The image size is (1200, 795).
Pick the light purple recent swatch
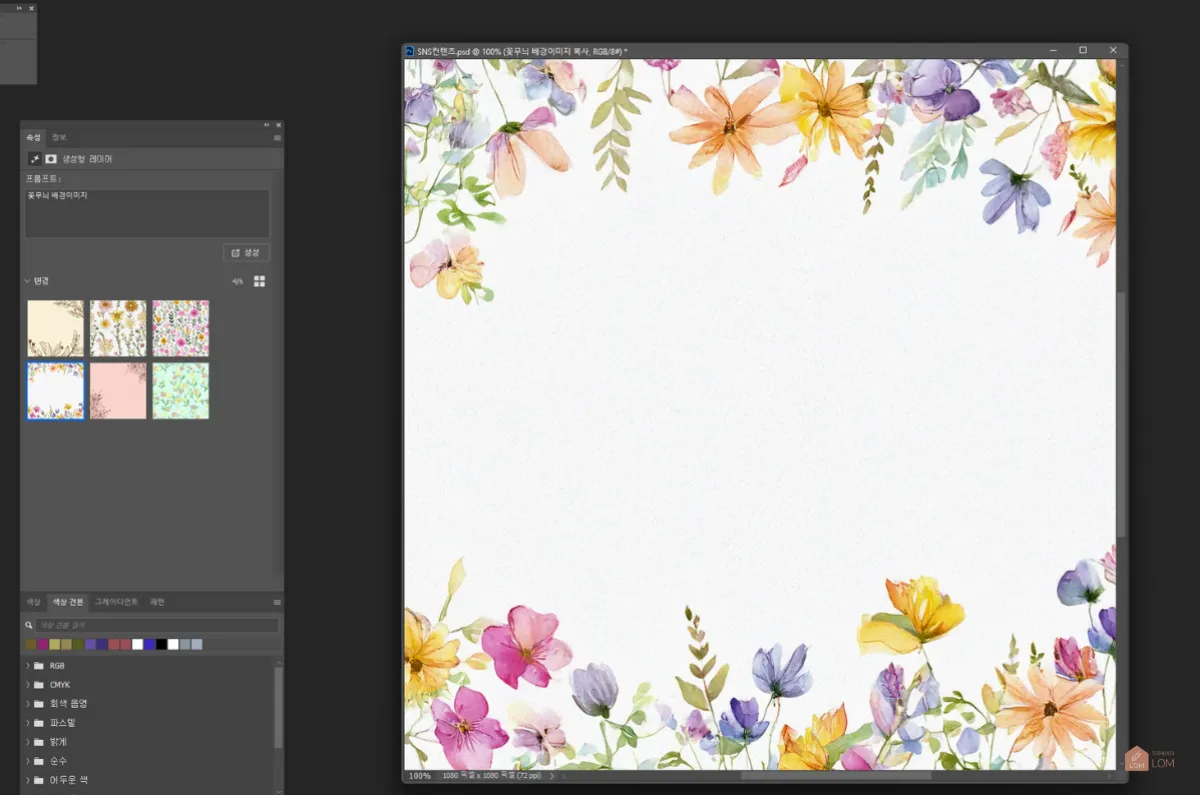click(x=90, y=645)
